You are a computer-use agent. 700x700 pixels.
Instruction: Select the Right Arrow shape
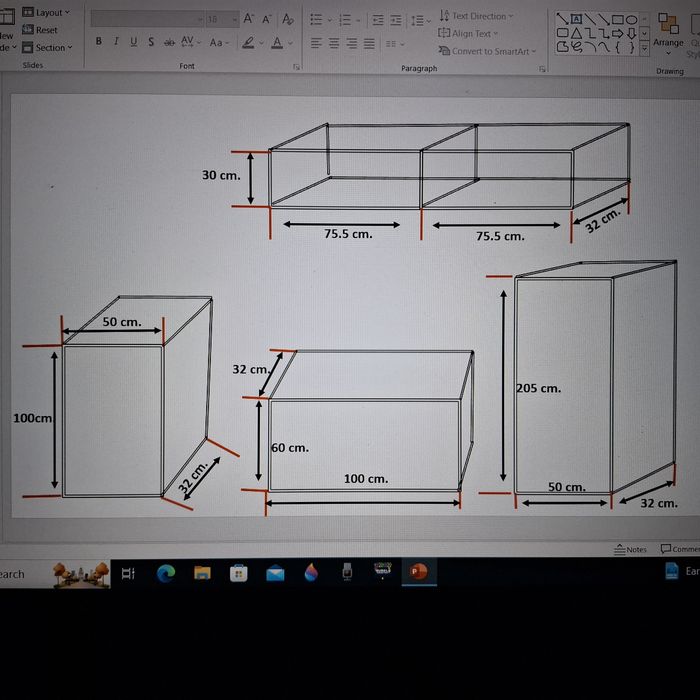[617, 33]
